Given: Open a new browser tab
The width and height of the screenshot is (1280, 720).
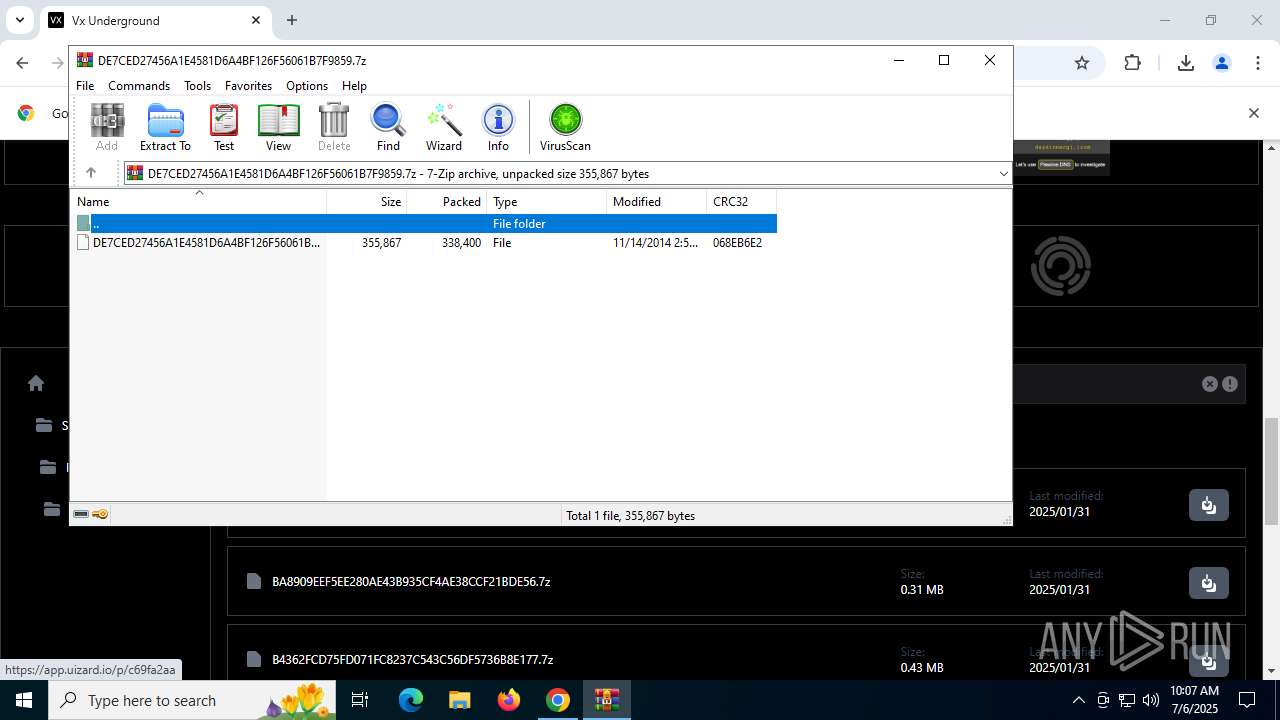Looking at the screenshot, I should (292, 20).
